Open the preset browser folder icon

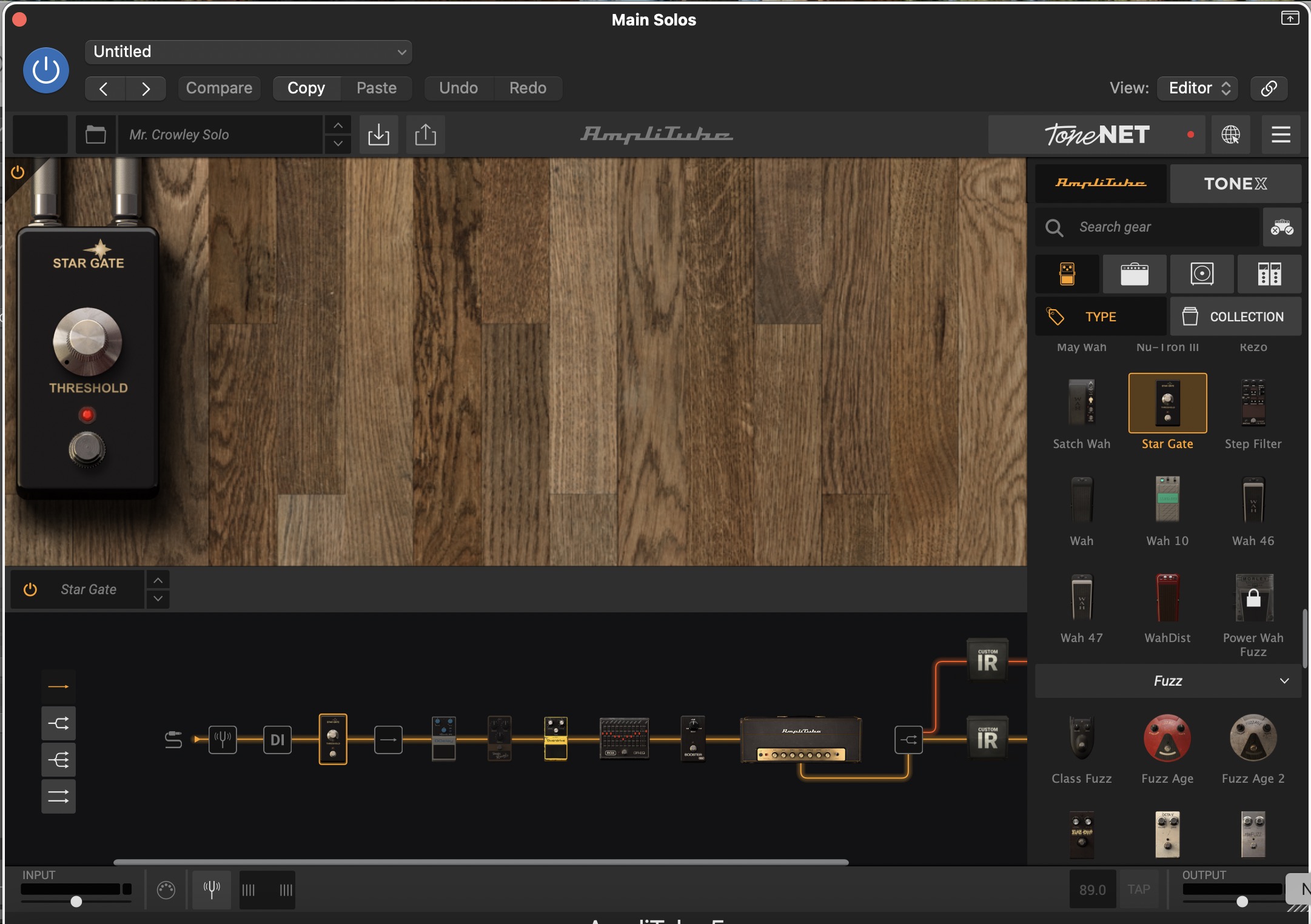(95, 135)
